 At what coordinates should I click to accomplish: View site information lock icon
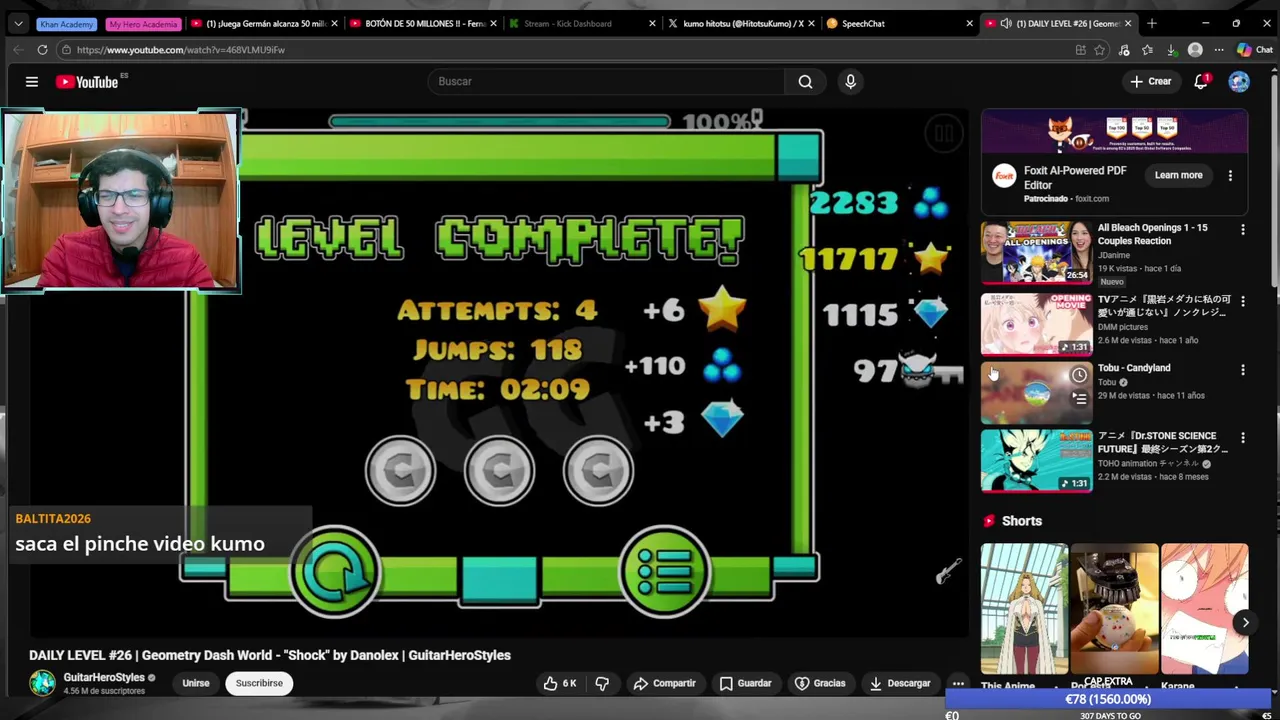66,49
